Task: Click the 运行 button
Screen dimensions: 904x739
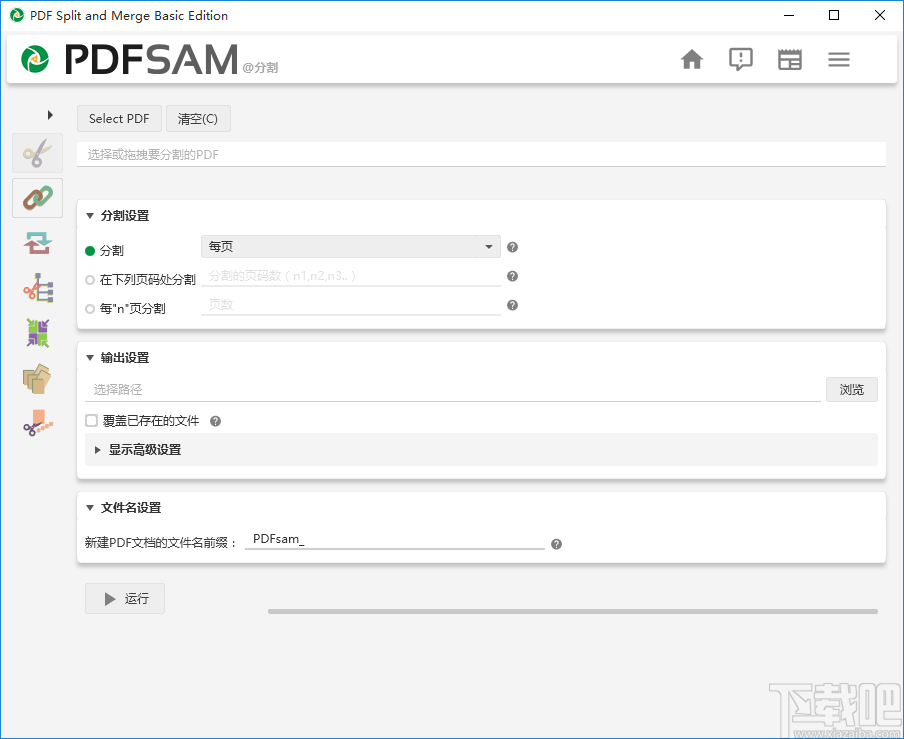Action: (124, 598)
